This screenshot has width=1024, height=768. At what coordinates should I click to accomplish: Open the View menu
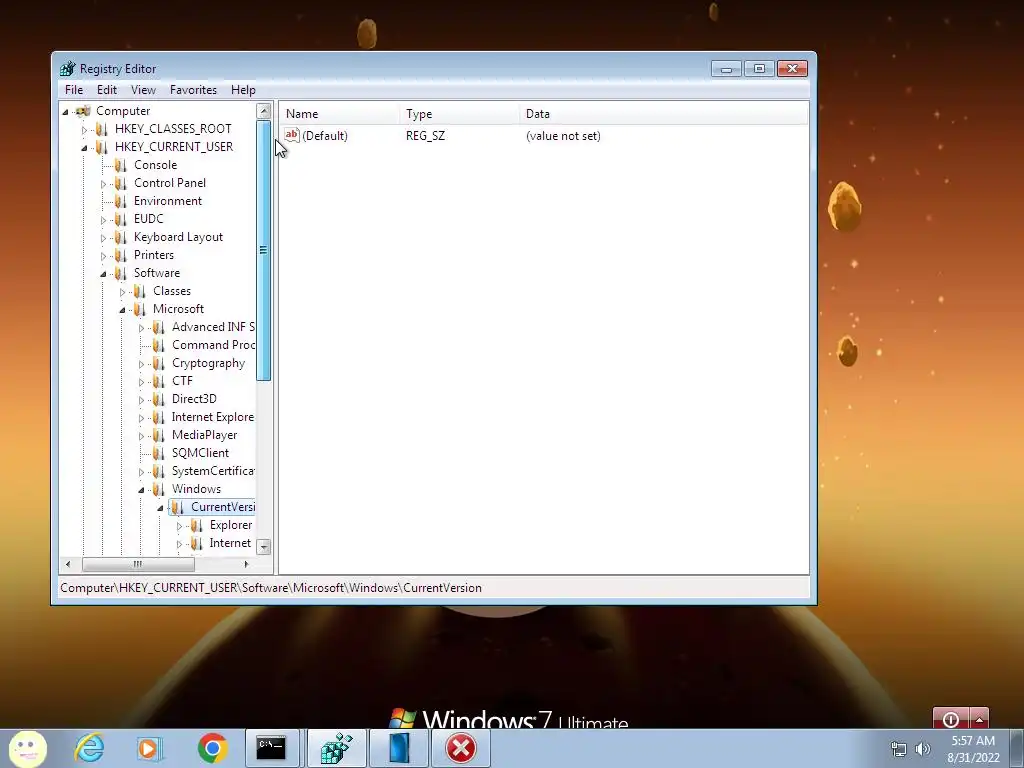click(143, 90)
